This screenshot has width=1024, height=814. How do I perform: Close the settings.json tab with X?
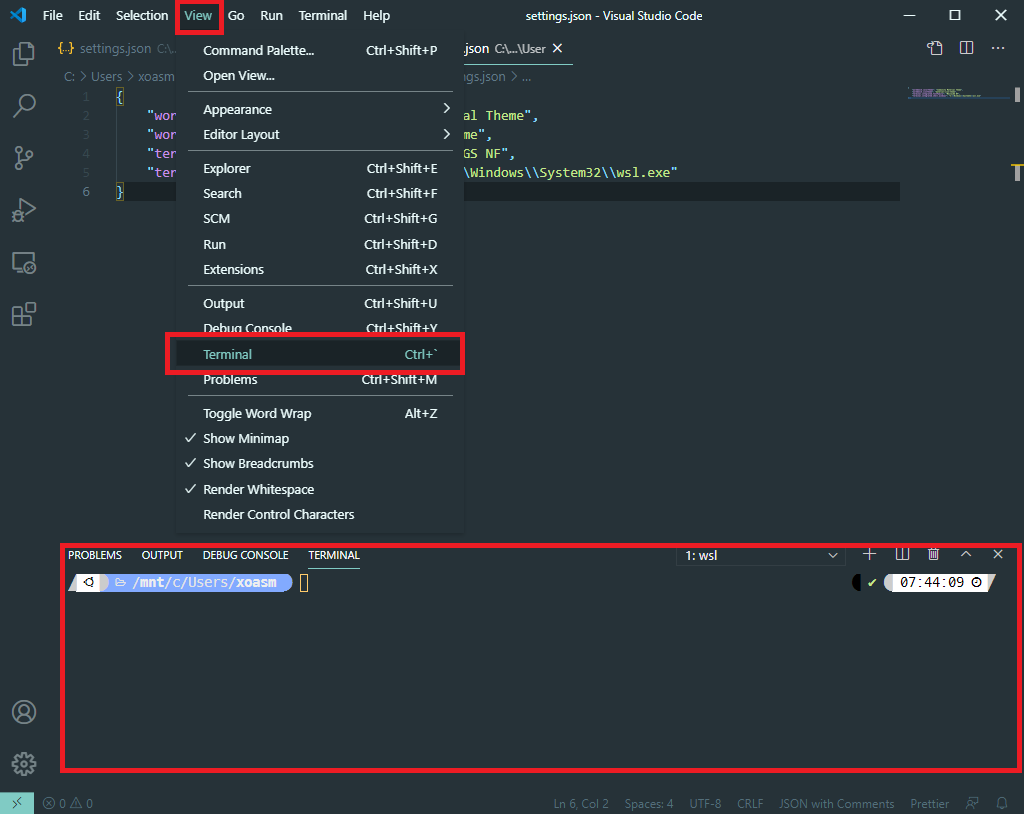(x=558, y=48)
